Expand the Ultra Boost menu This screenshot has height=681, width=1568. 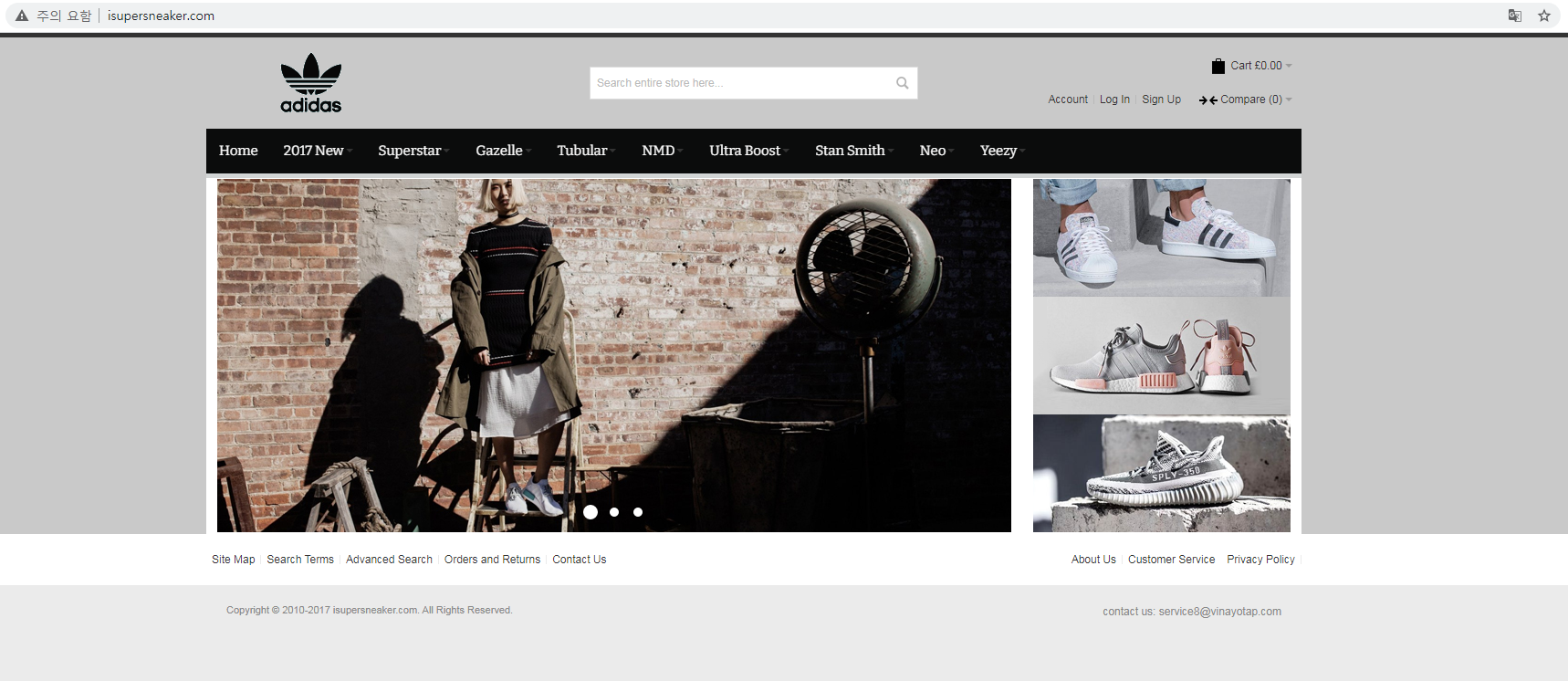click(x=748, y=151)
